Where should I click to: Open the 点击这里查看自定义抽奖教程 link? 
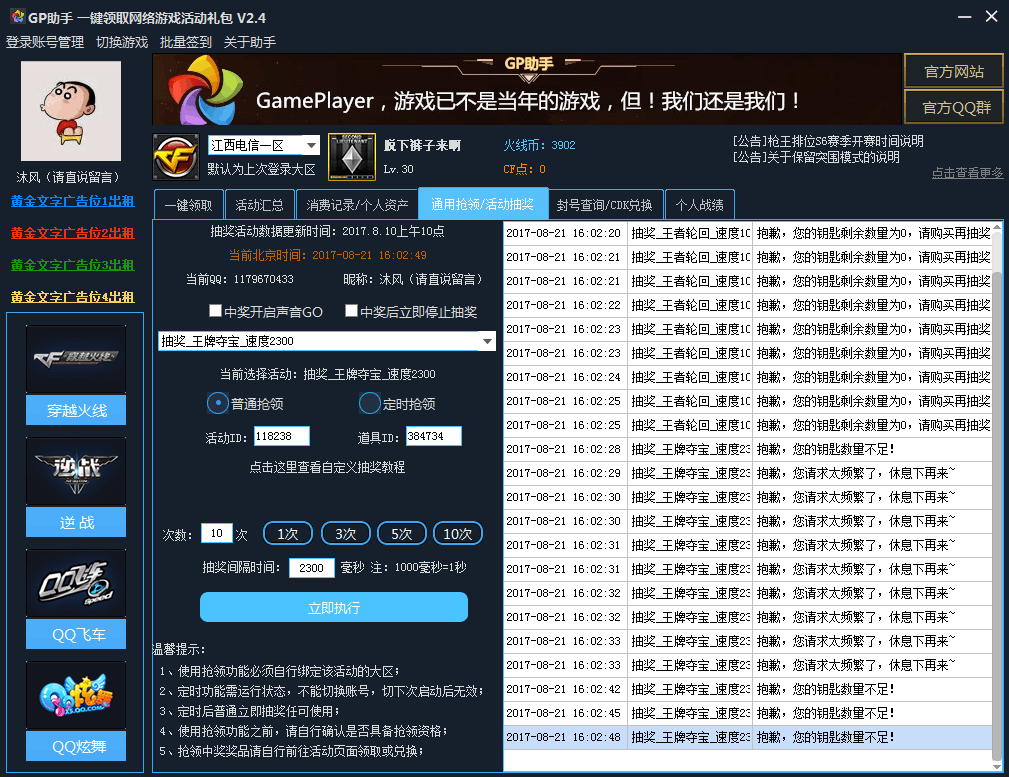[327, 467]
